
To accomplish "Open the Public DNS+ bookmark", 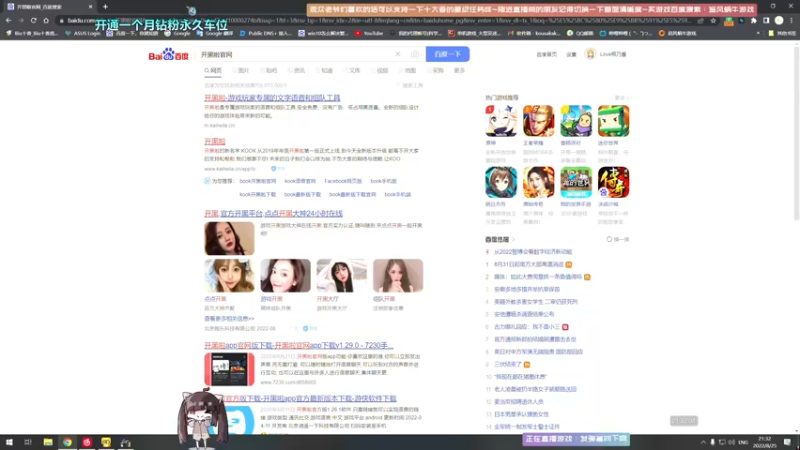I will 266,33.
